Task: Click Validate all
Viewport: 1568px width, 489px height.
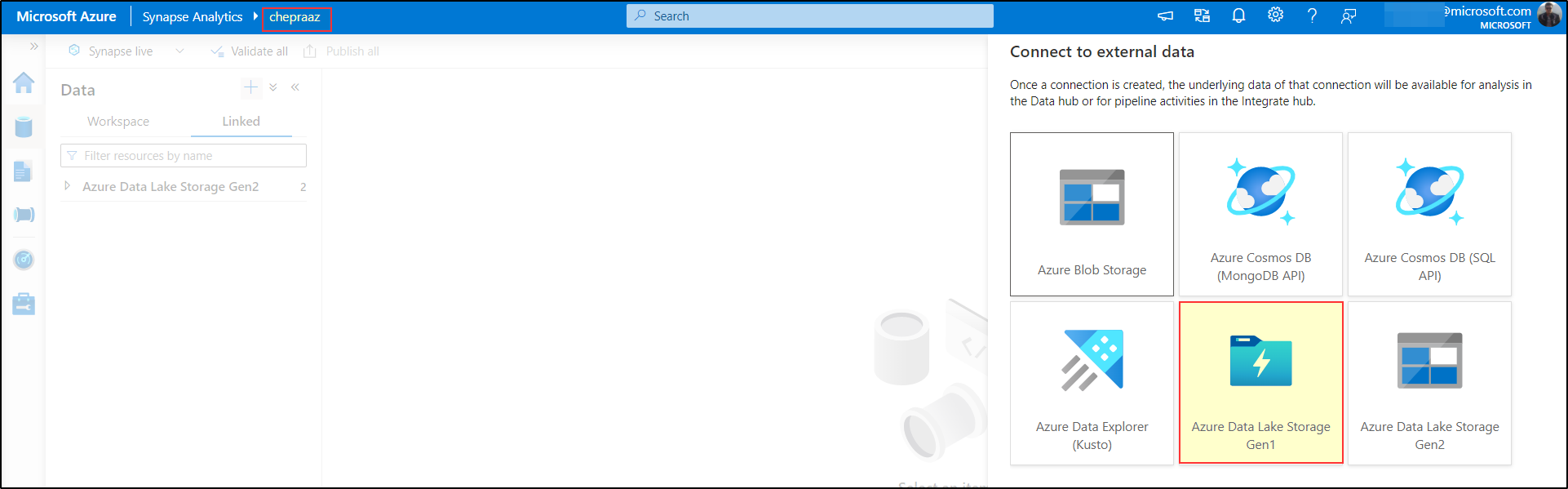Action: (250, 51)
